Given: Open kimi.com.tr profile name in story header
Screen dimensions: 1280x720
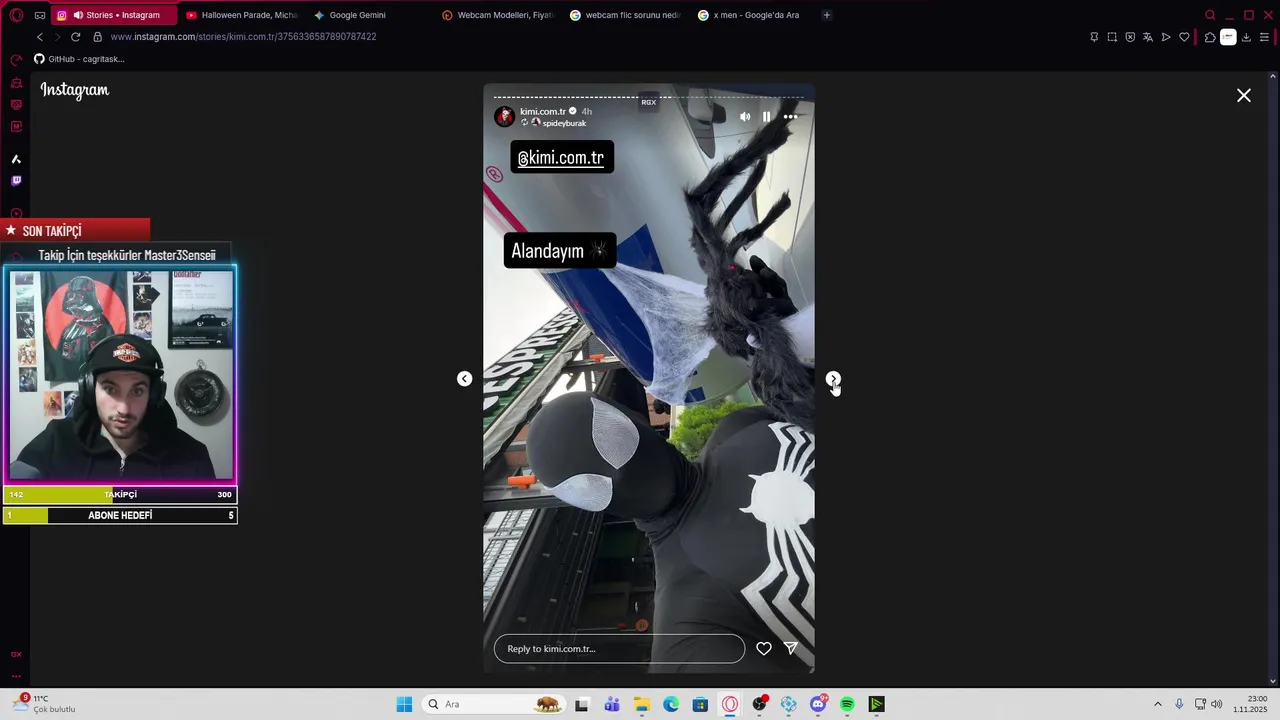Looking at the screenshot, I should point(543,111).
